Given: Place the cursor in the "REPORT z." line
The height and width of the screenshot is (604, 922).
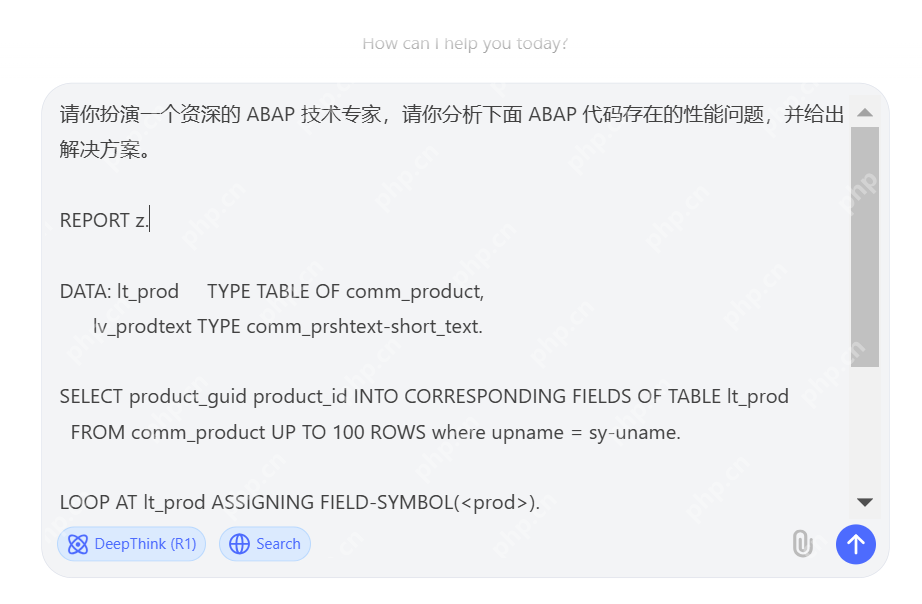Looking at the screenshot, I should click(x=104, y=221).
